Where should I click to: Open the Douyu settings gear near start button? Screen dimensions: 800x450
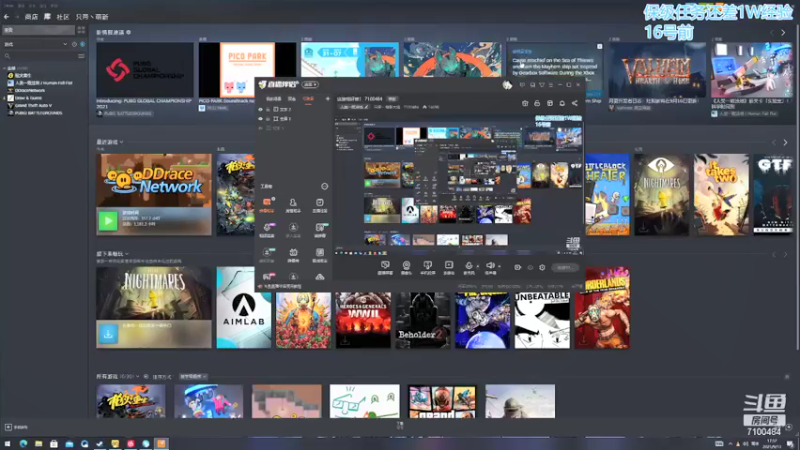click(542, 267)
